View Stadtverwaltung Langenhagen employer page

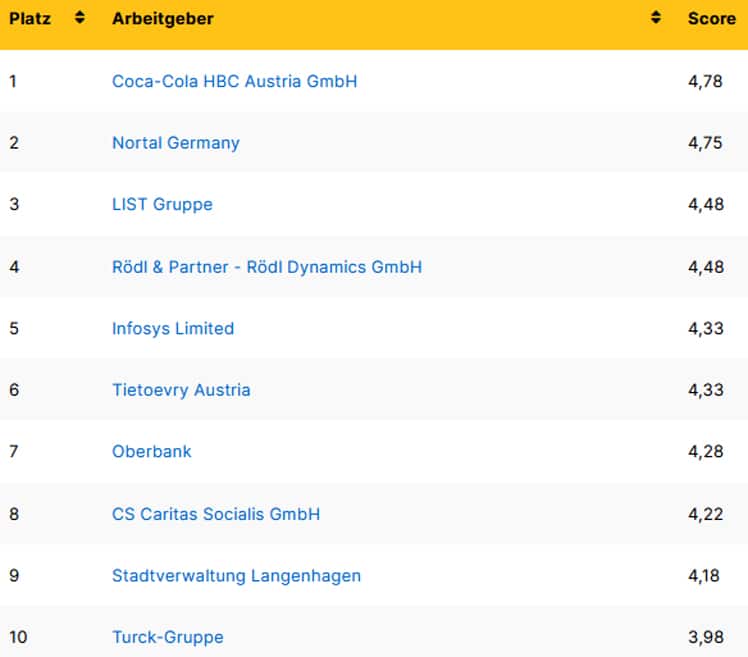pyautogui.click(x=236, y=576)
